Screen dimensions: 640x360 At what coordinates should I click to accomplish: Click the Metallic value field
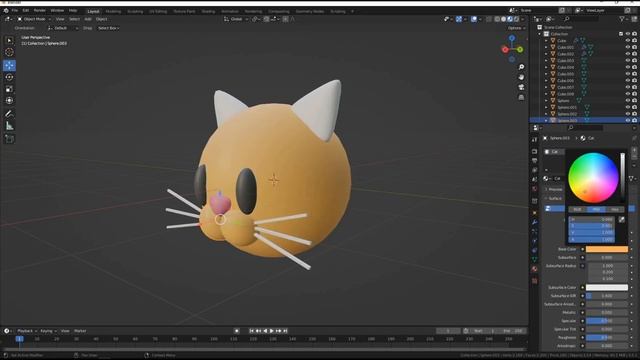pos(607,313)
